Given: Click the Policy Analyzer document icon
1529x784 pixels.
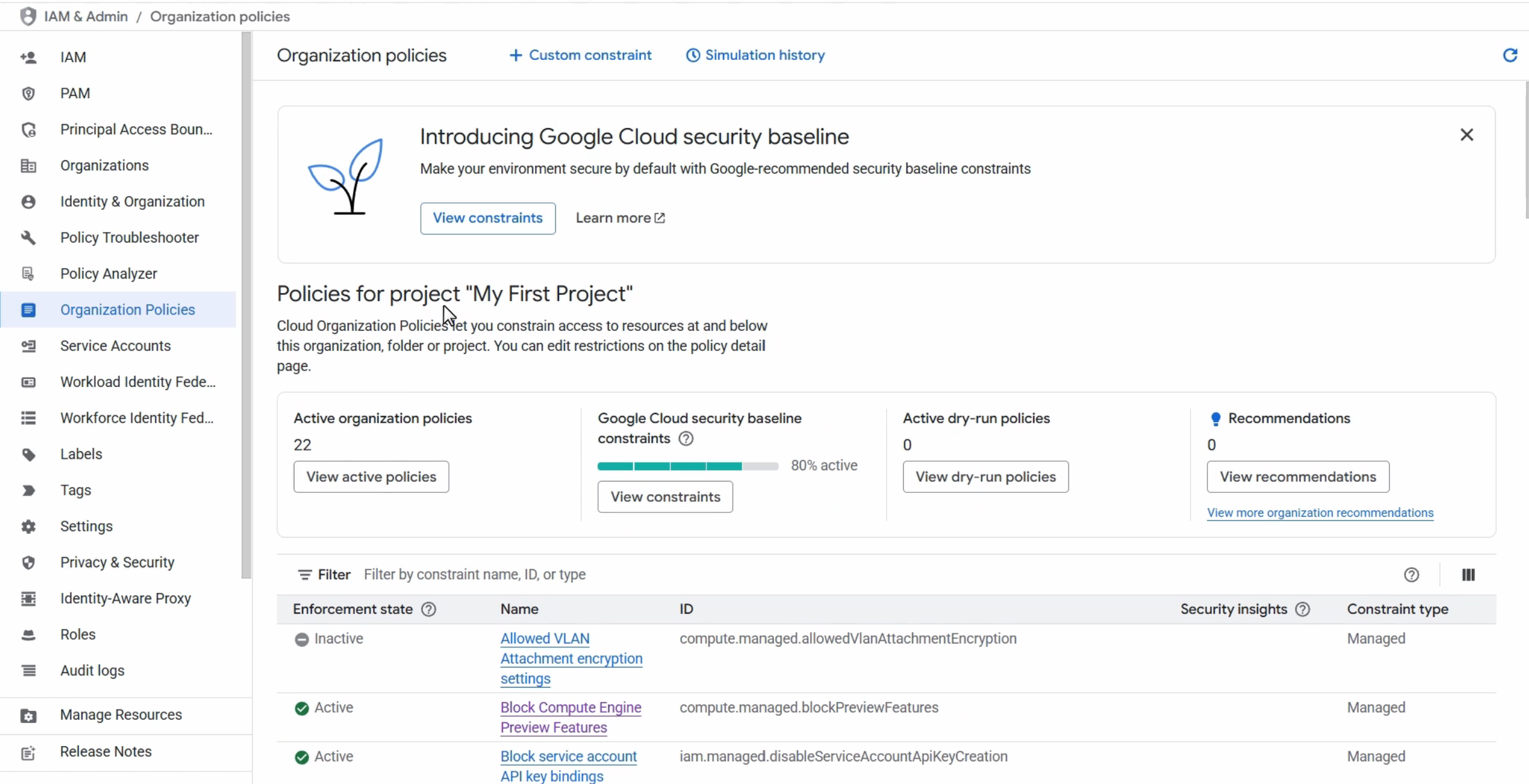Looking at the screenshot, I should [28, 274].
